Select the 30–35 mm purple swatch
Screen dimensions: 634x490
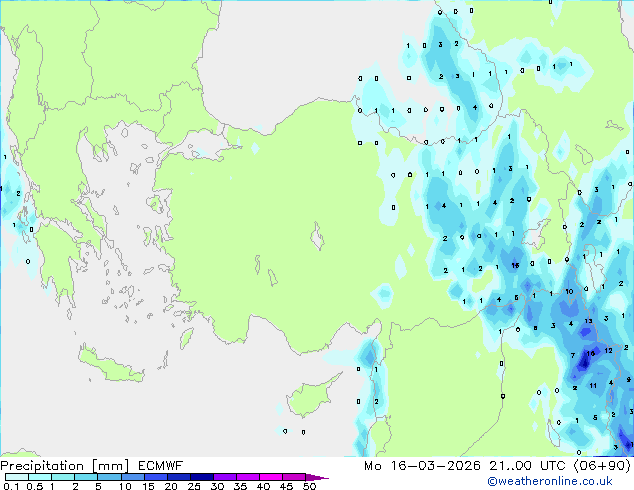[224, 477]
